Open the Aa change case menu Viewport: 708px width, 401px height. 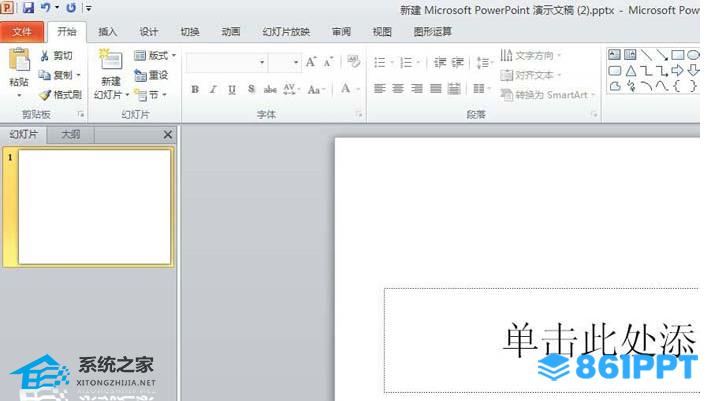point(316,89)
